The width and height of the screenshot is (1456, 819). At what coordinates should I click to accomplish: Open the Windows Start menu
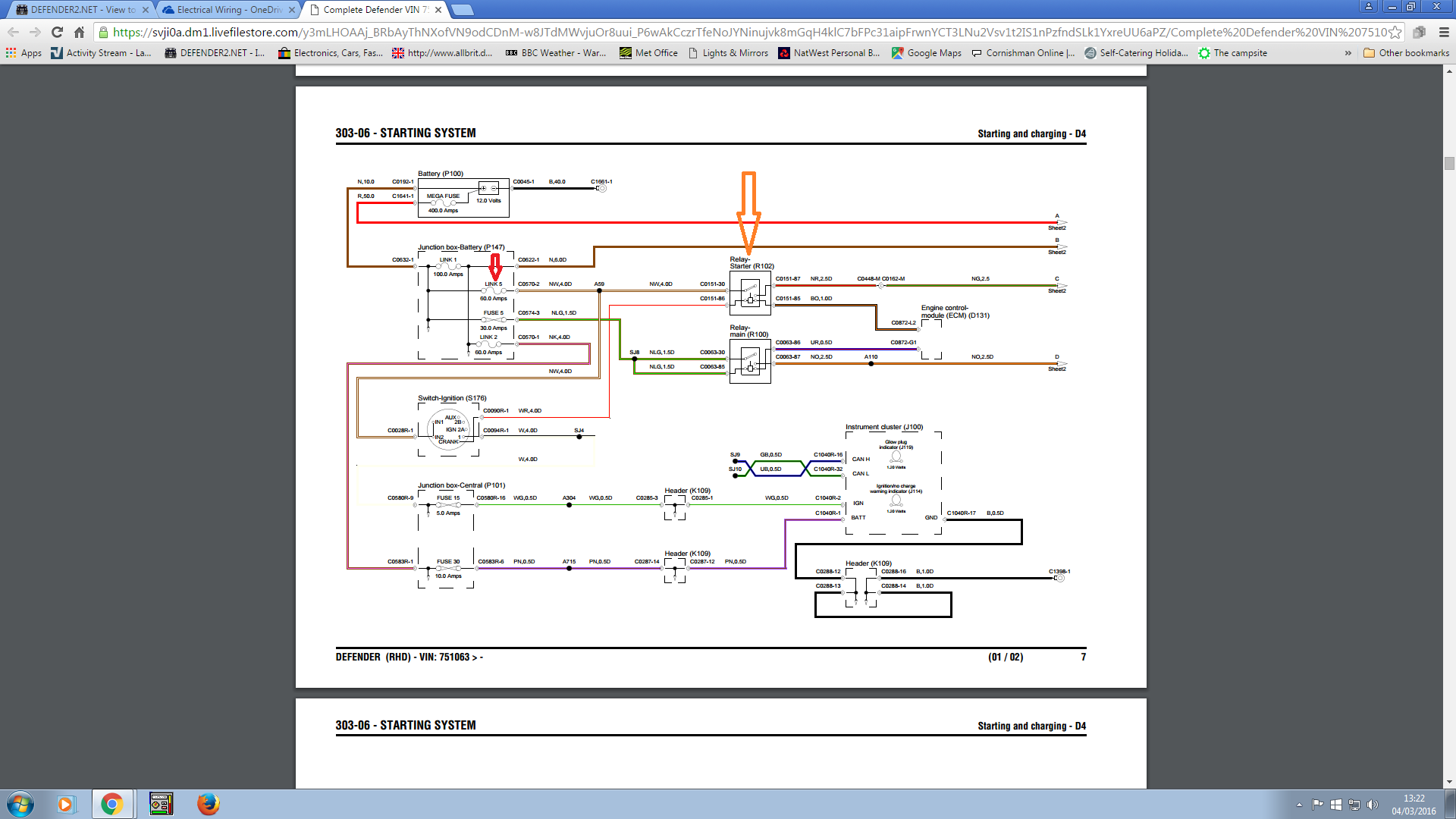20,804
